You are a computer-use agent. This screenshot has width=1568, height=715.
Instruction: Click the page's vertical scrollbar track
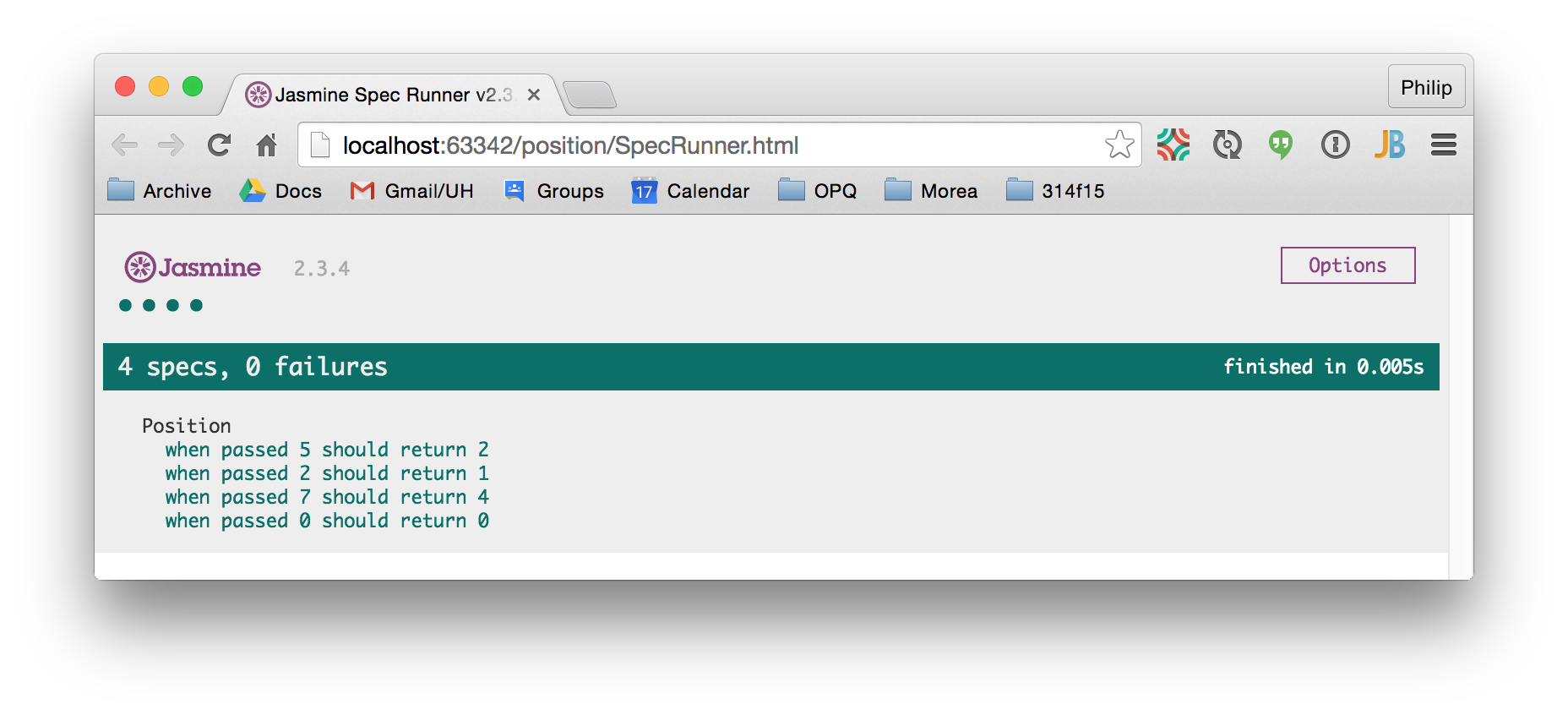[1461, 396]
